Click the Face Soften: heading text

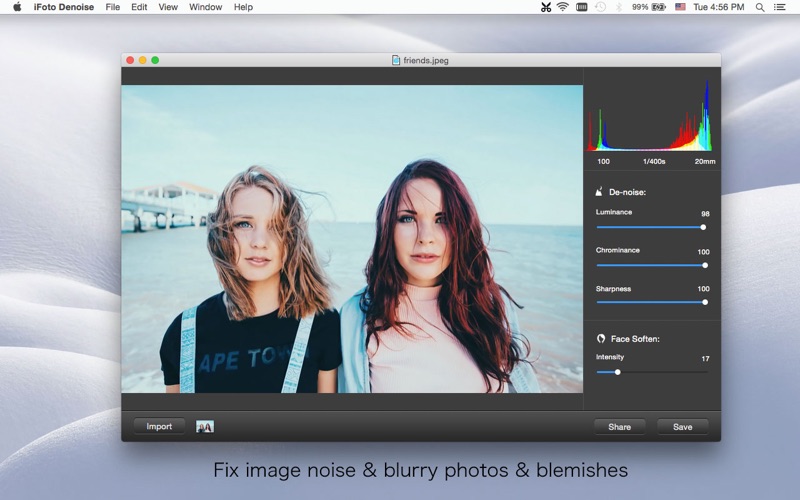pyautogui.click(x=635, y=339)
